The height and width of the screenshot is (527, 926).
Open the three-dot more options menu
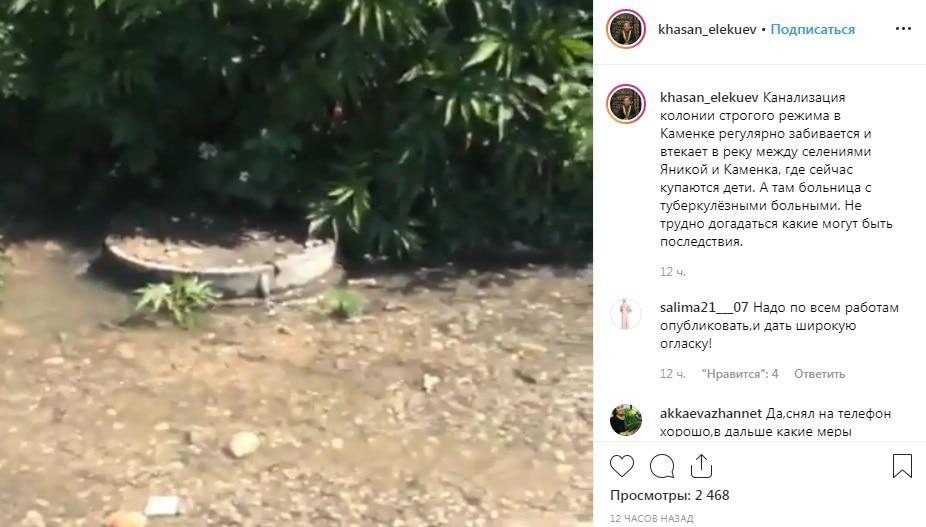coord(904,29)
